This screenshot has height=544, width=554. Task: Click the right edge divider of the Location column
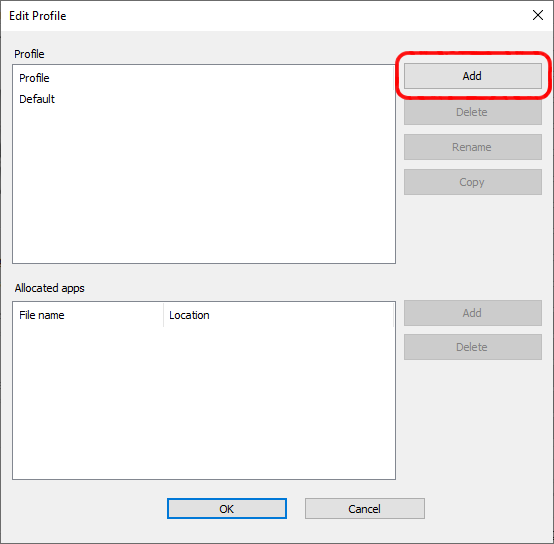click(394, 315)
